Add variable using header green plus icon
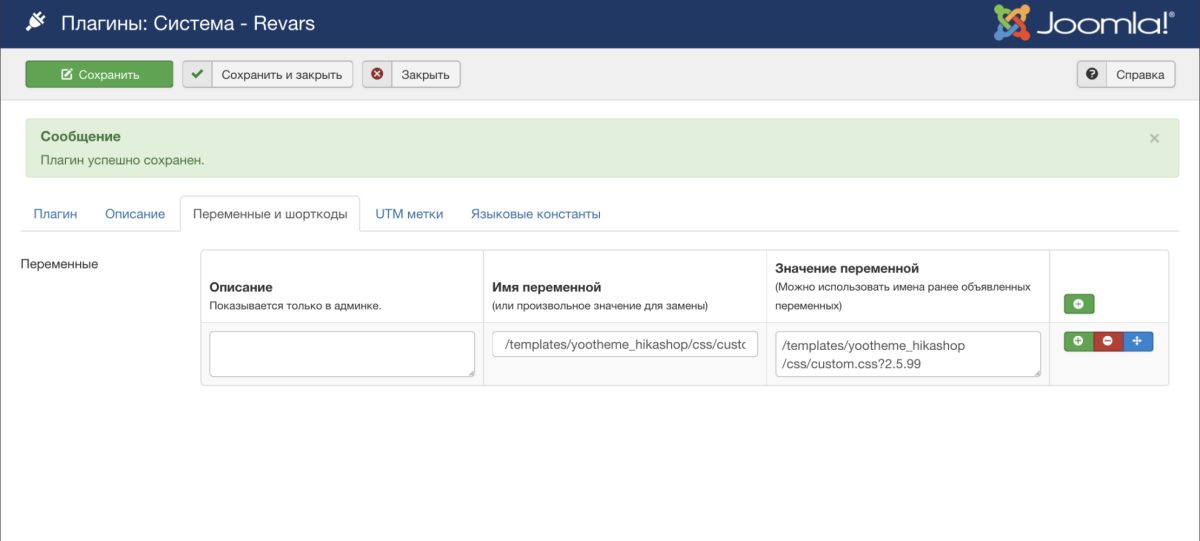 [1079, 304]
